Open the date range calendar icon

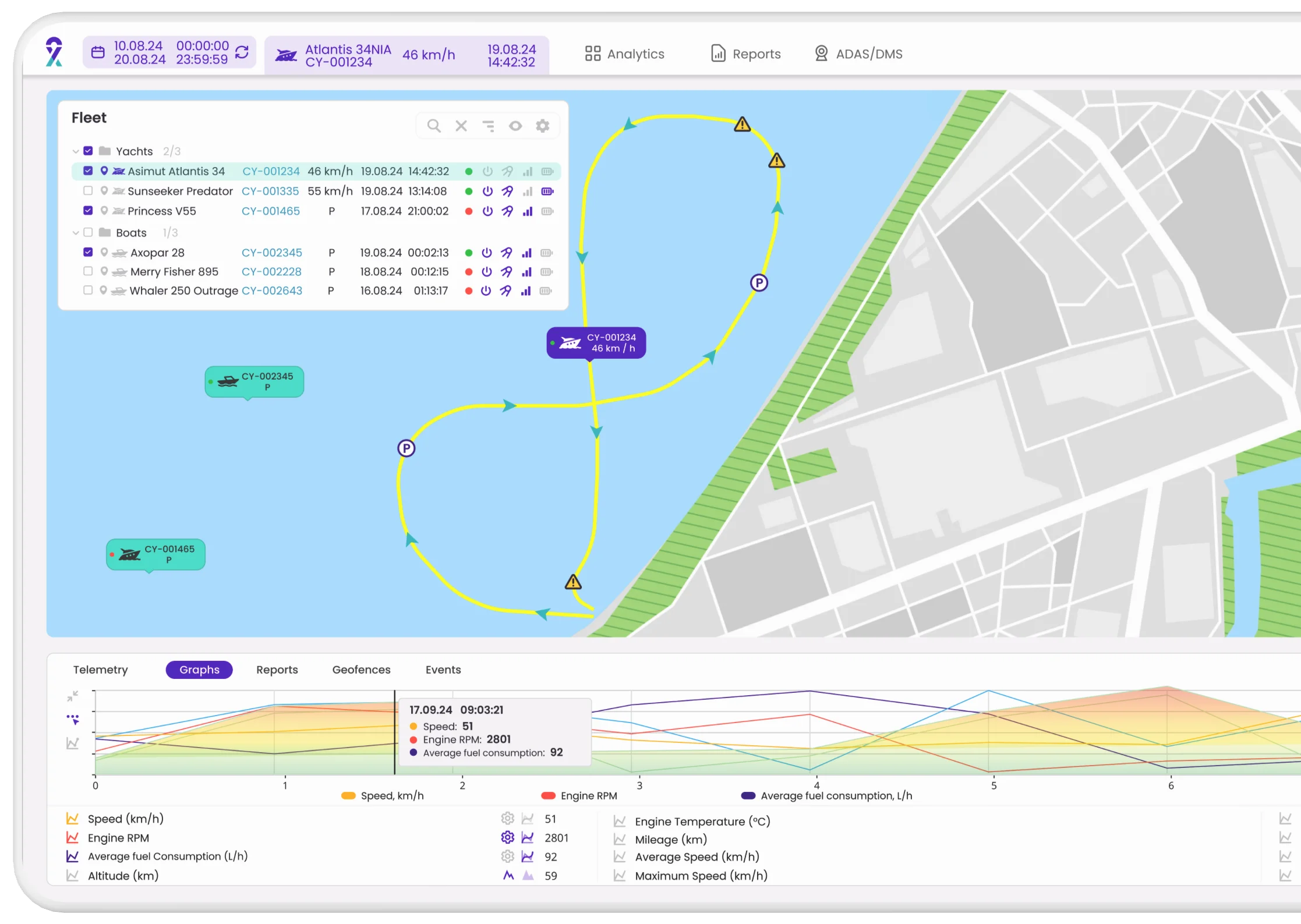click(98, 52)
